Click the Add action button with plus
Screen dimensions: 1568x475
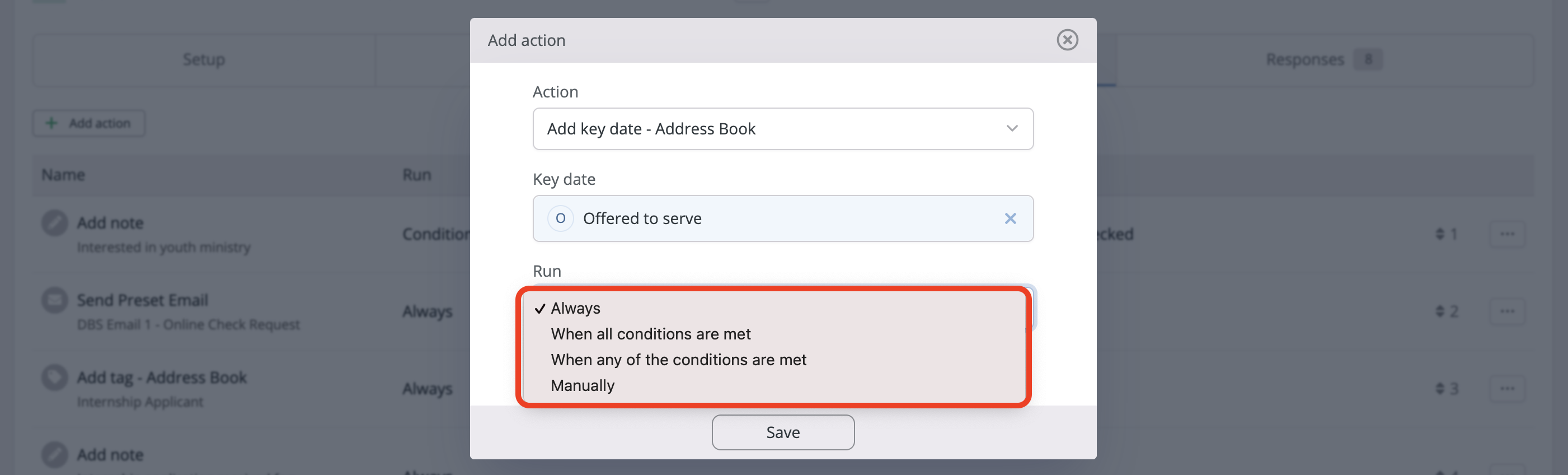(89, 124)
